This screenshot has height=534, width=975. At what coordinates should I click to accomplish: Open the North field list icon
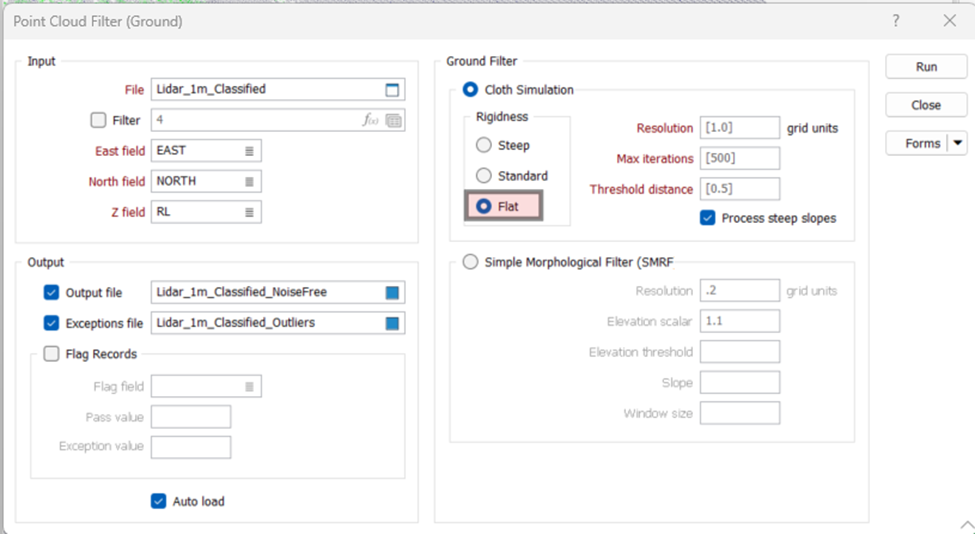coord(249,182)
